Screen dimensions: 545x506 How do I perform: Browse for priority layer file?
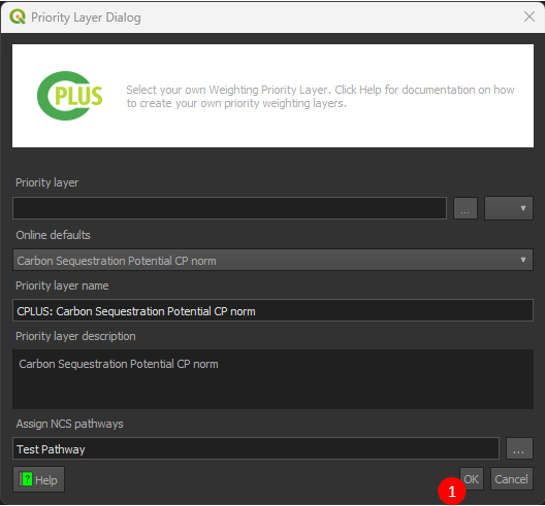(465, 208)
